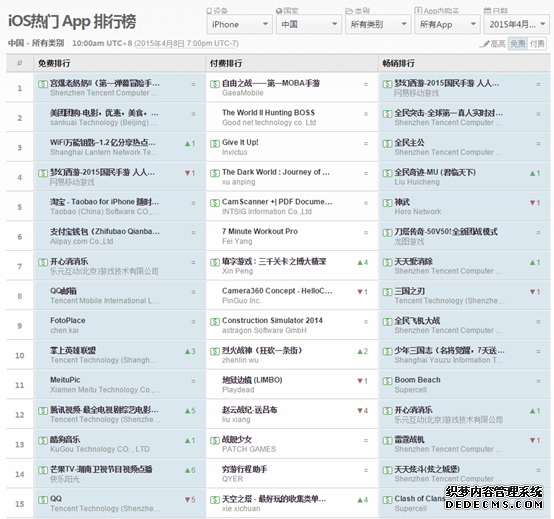Click in-app purchase icon beside Boom Beach
Image resolution: width=554 pixels, height=519 pixels.
[x=388, y=381]
